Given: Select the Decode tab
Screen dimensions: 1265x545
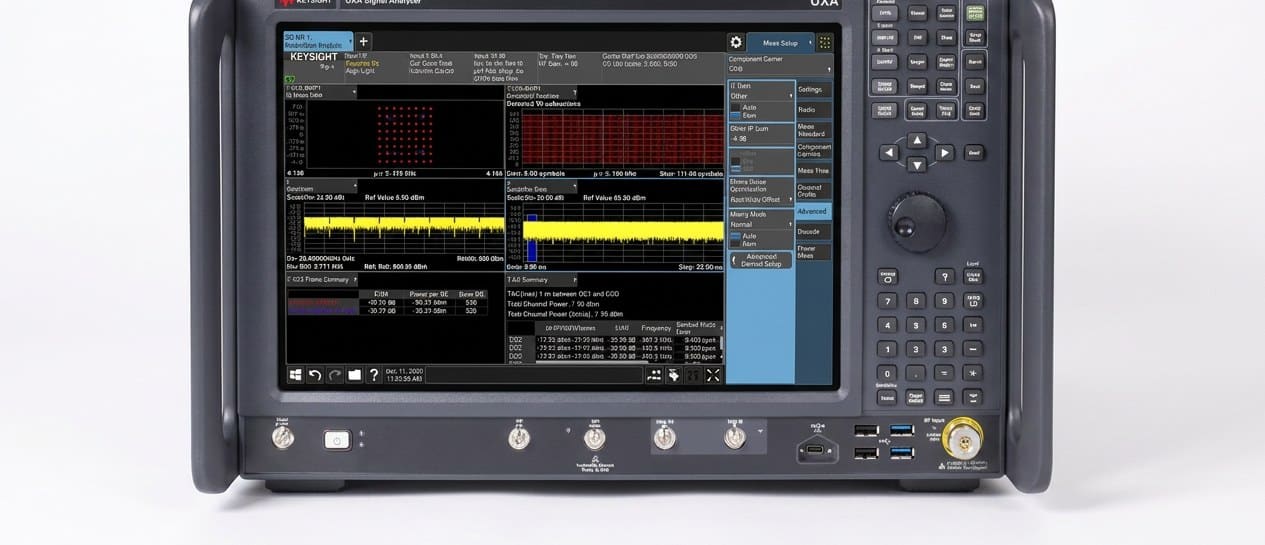Looking at the screenshot, I should (x=813, y=231).
